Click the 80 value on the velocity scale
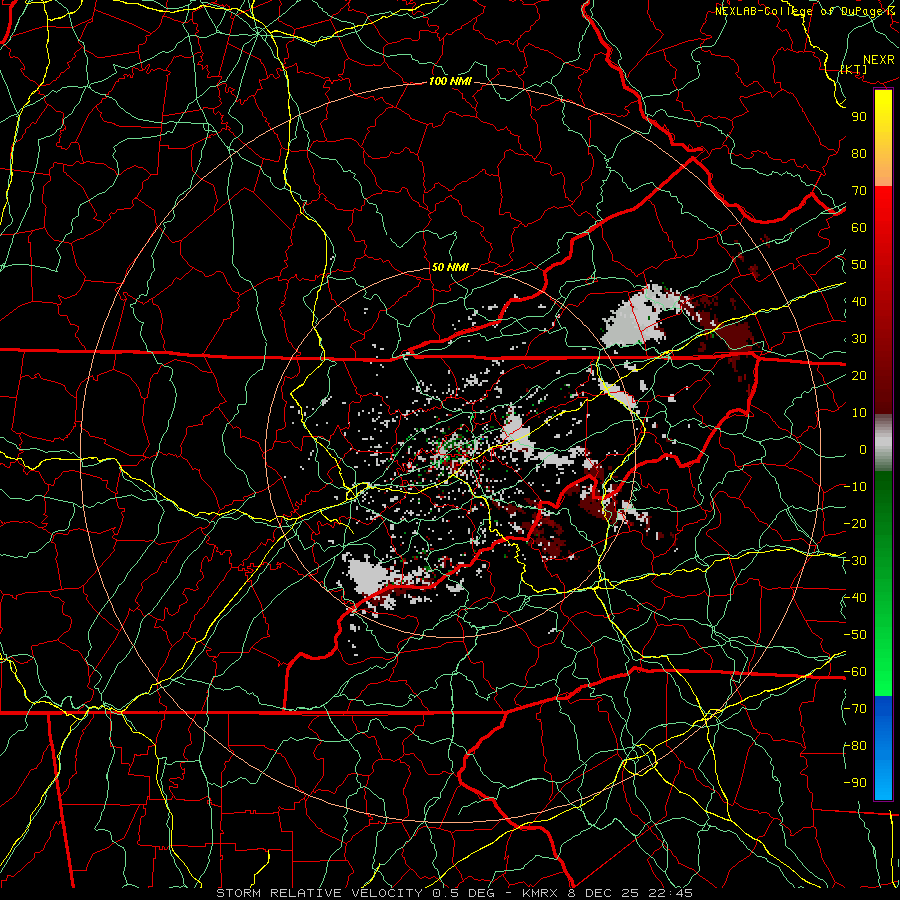 click(x=859, y=153)
